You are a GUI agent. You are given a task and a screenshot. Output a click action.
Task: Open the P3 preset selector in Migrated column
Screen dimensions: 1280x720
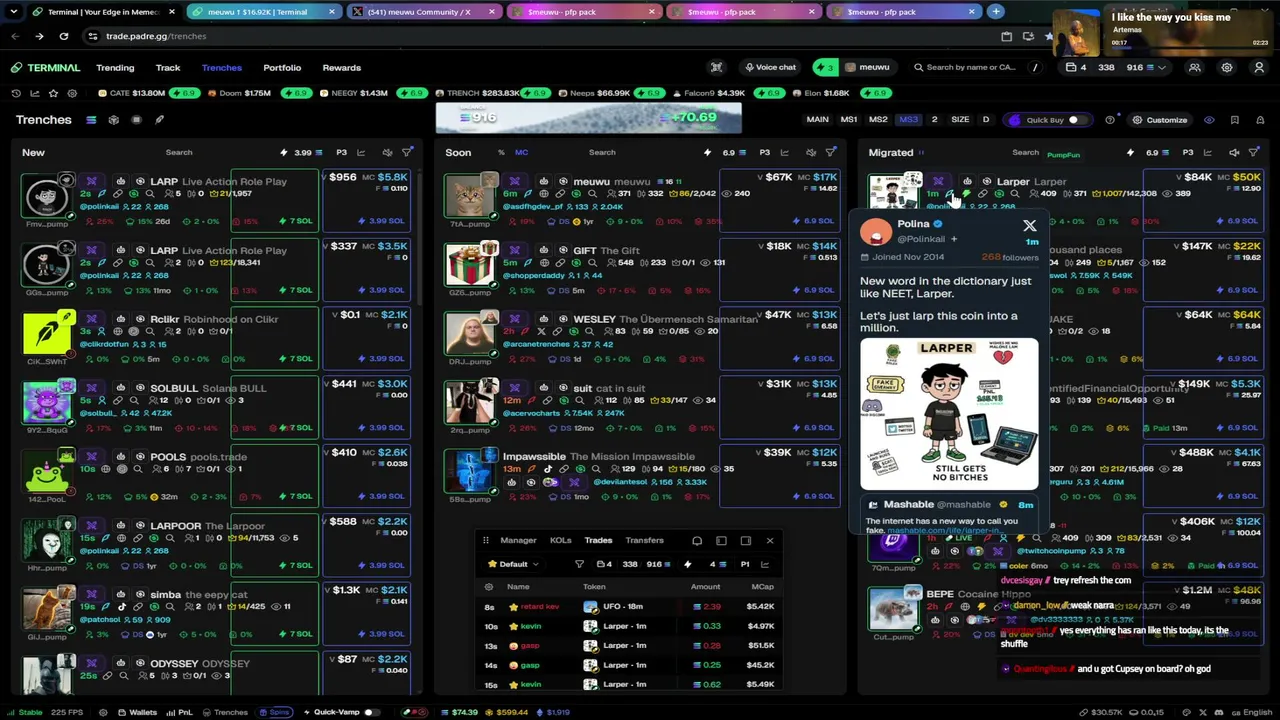tap(1188, 153)
